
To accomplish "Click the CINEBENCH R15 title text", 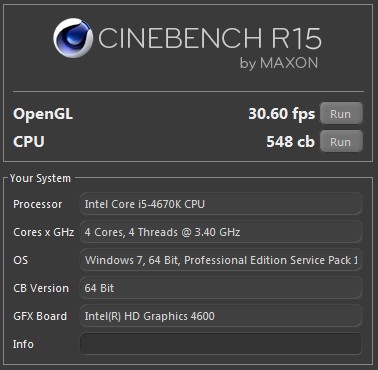I will (x=210, y=38).
